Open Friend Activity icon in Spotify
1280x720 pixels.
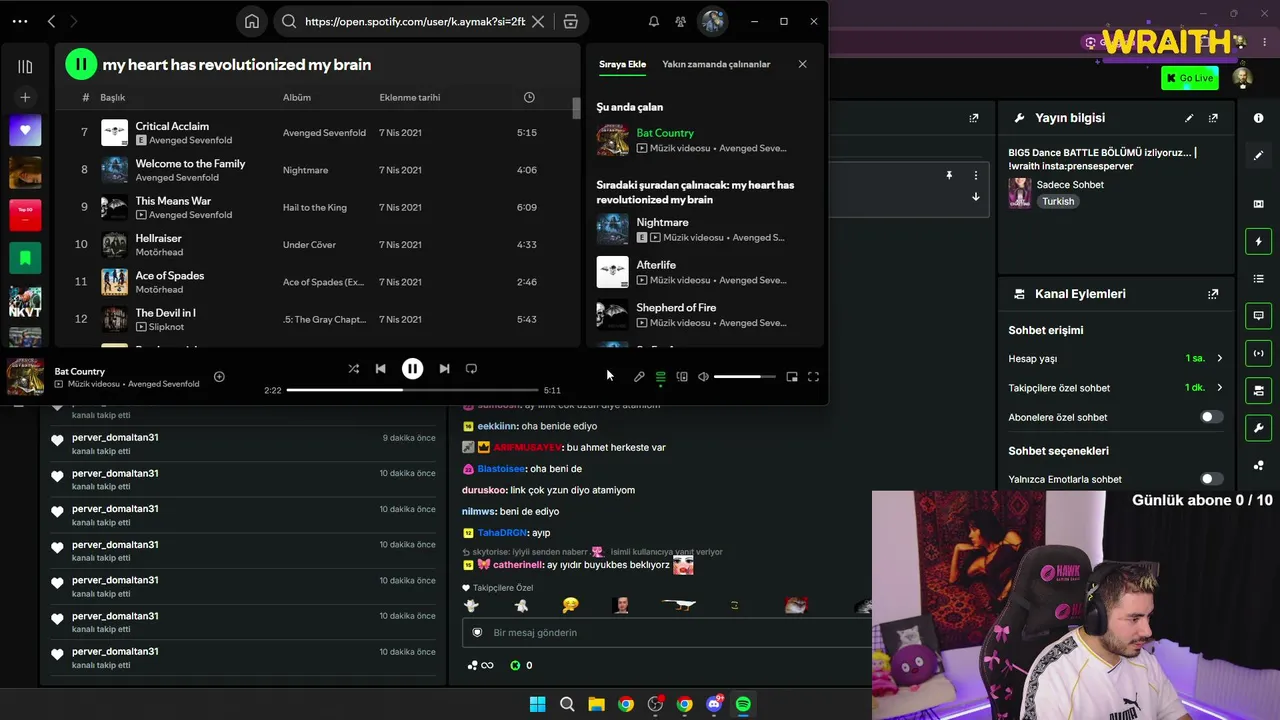[681, 21]
